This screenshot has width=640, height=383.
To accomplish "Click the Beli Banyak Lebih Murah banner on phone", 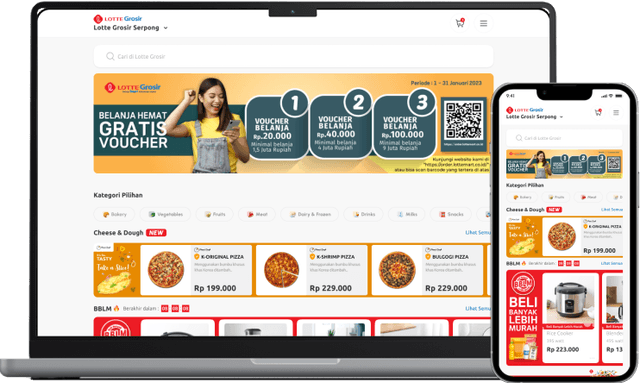I will click(523, 318).
